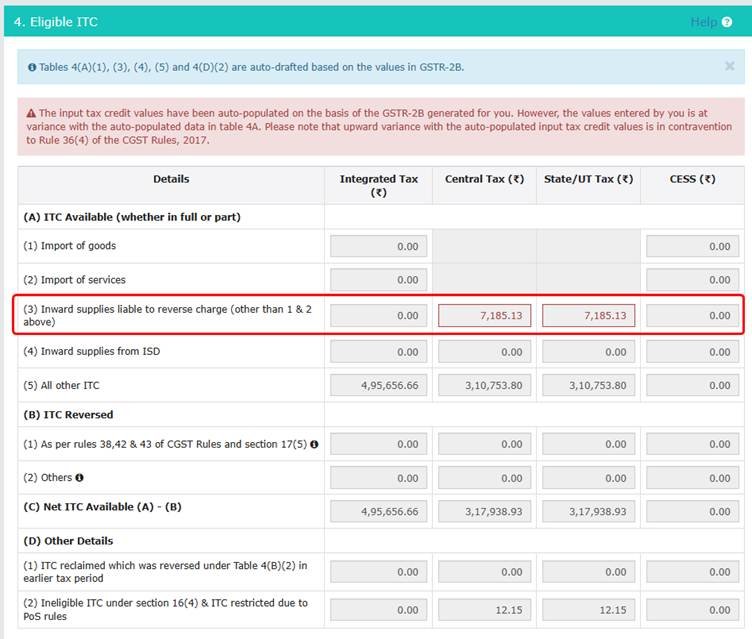This screenshot has height=639, width=752.
Task: Select Integrated Tax field for All other ITC
Action: click(379, 385)
